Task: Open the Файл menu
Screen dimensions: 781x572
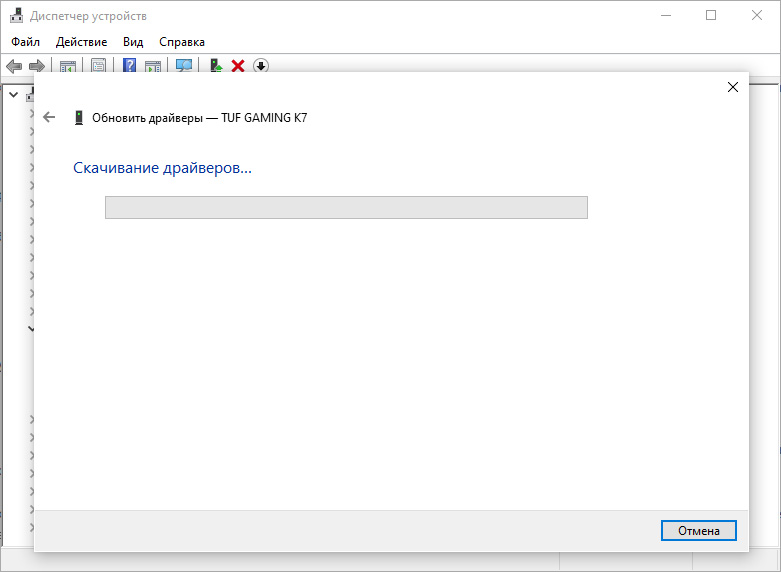Action: click(x=25, y=42)
